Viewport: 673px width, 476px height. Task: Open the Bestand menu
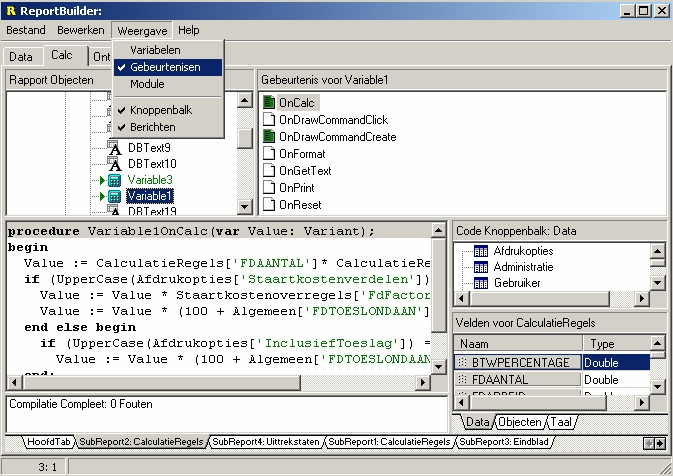click(x=26, y=30)
